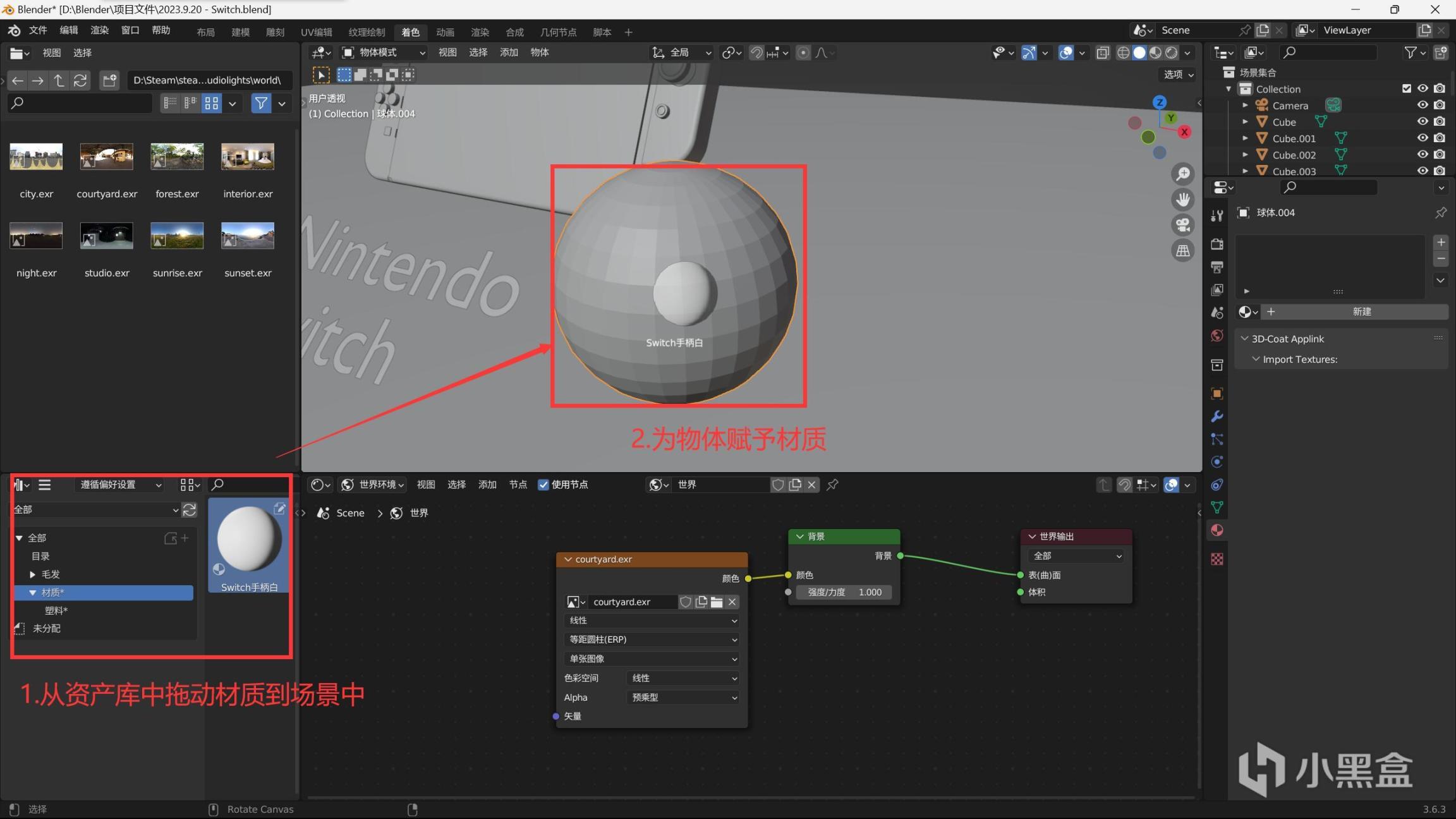Image resolution: width=1456 pixels, height=819 pixels.
Task: Open the 文件 menu
Action: [x=38, y=30]
